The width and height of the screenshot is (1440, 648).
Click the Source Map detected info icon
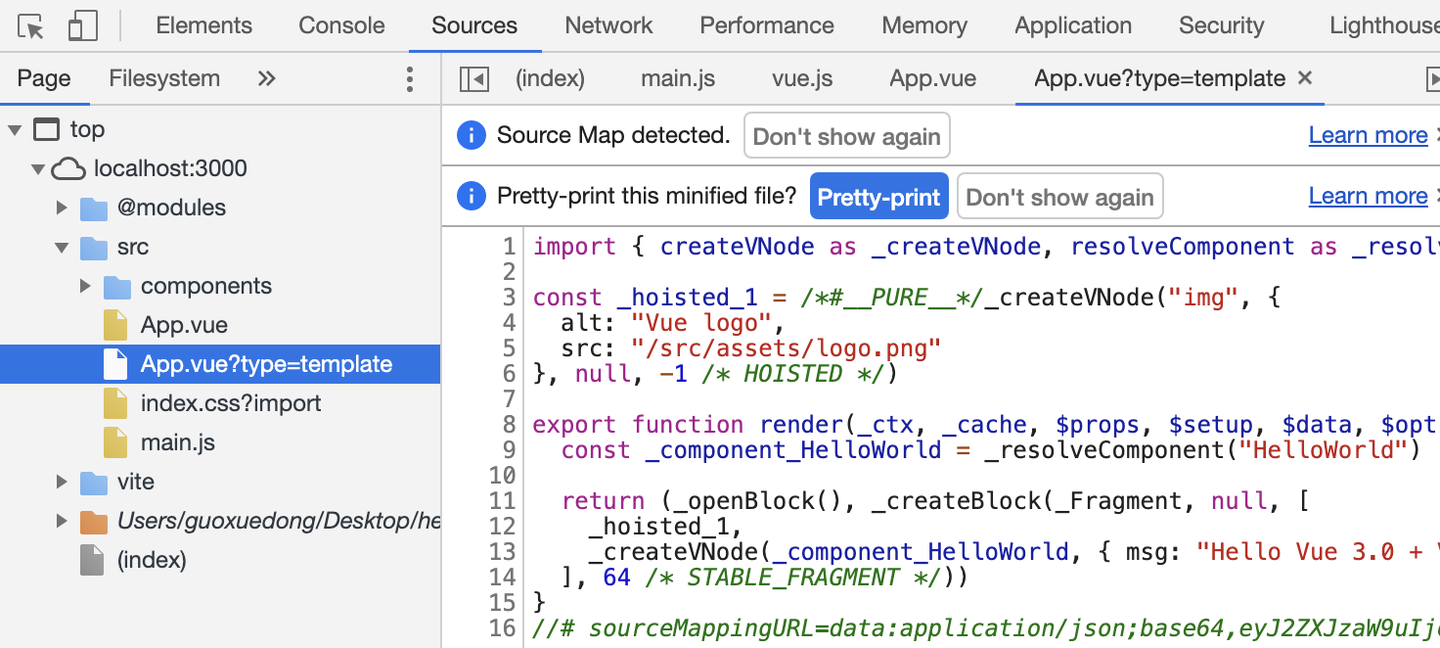[x=471, y=135]
